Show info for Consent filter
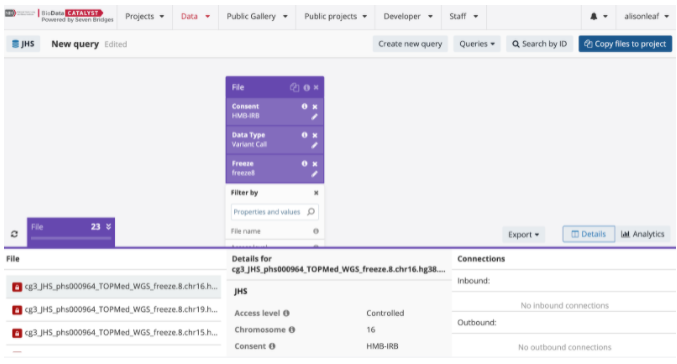677x364 pixels. [304, 106]
